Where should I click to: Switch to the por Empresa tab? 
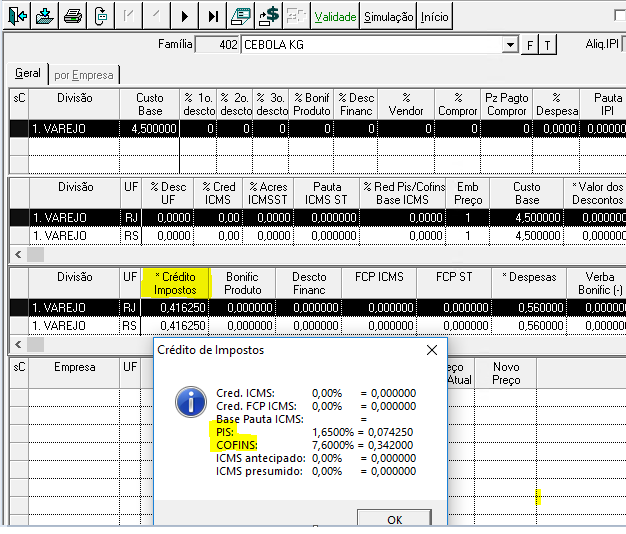click(84, 75)
